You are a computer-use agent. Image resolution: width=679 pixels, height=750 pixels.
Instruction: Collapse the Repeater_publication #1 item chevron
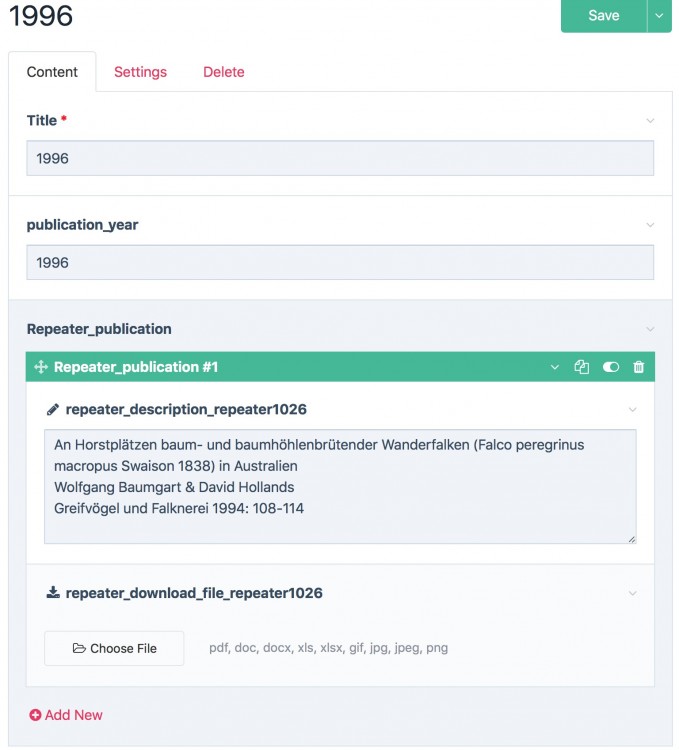[x=555, y=367]
